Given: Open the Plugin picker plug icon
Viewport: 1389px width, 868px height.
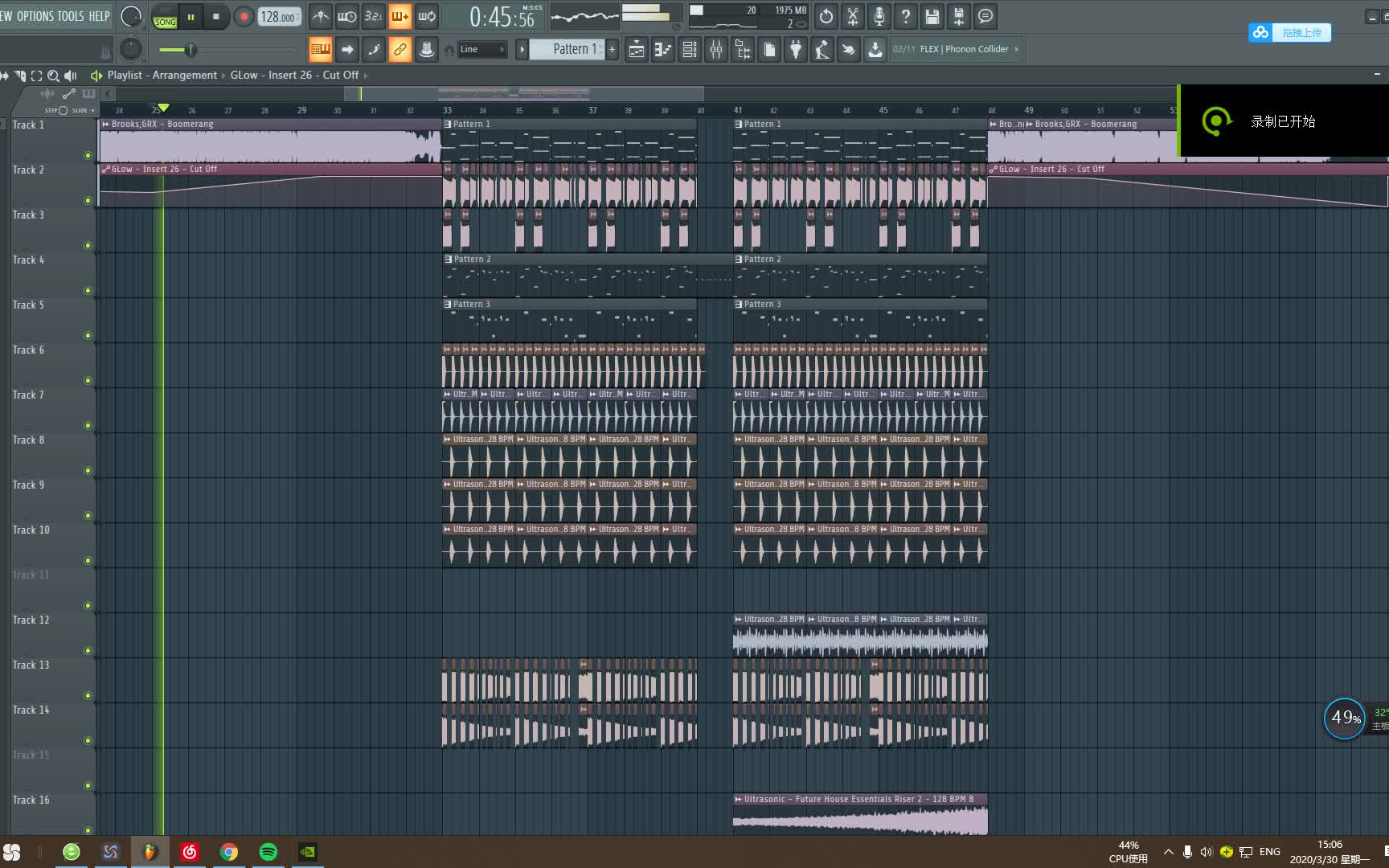Looking at the screenshot, I should pyautogui.click(x=796, y=50).
